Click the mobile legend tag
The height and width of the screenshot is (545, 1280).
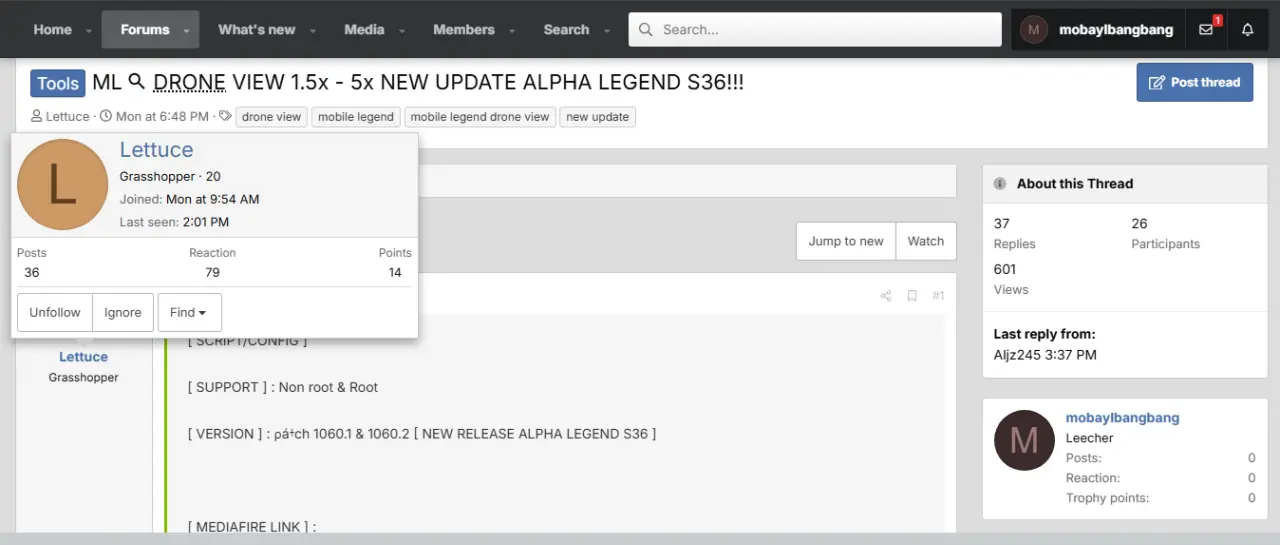(x=356, y=117)
